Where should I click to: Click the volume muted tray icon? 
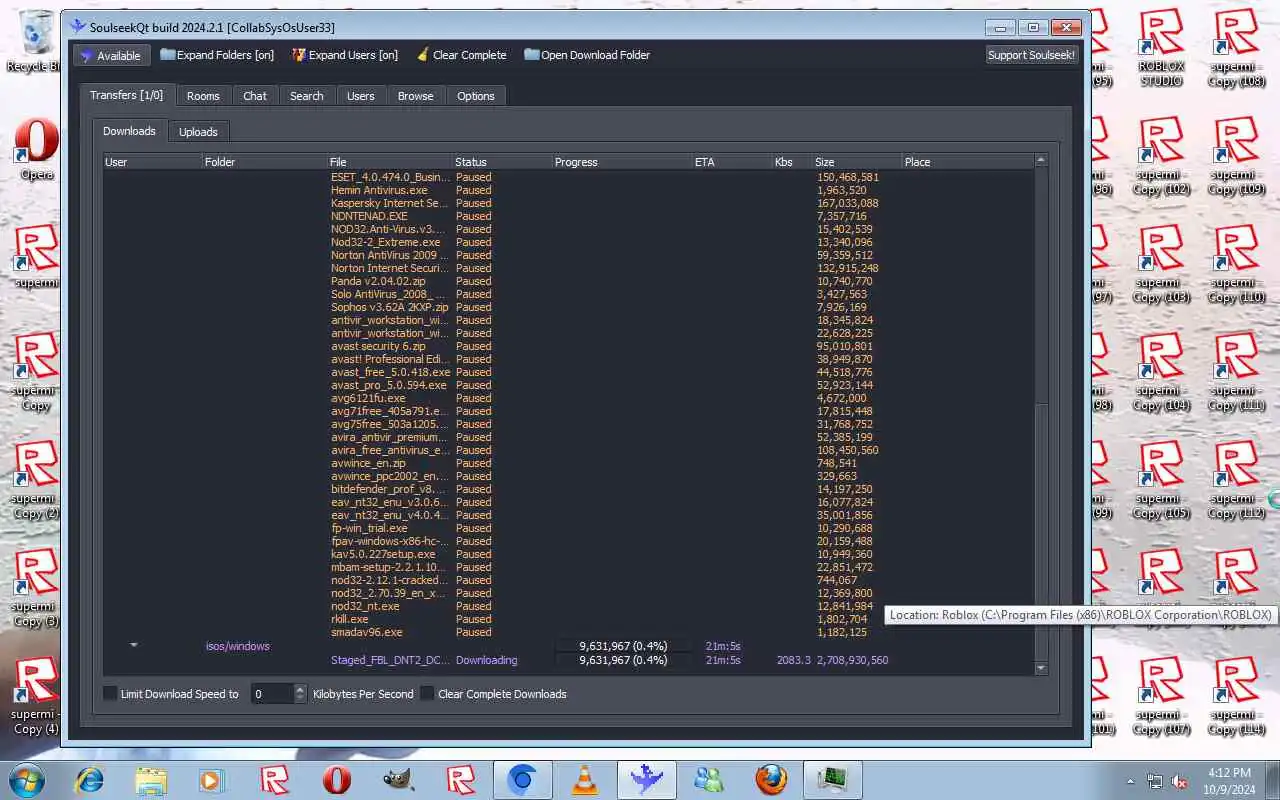pyautogui.click(x=1180, y=781)
